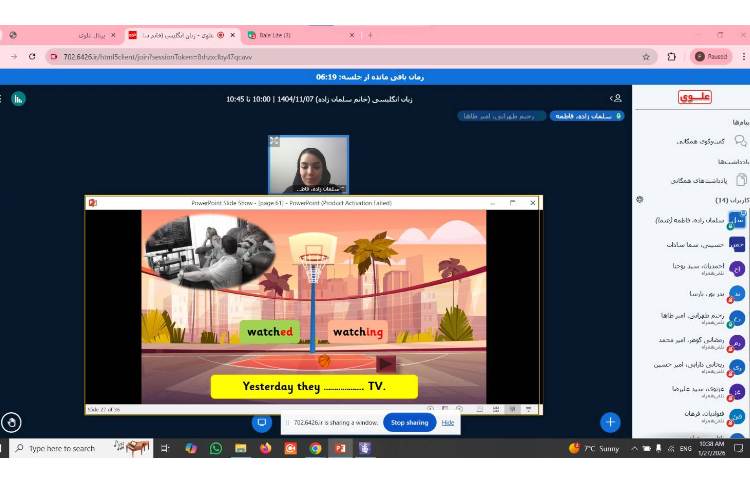750x480 pixels.
Task: Click the screen share monitor button
Action: click(263, 422)
